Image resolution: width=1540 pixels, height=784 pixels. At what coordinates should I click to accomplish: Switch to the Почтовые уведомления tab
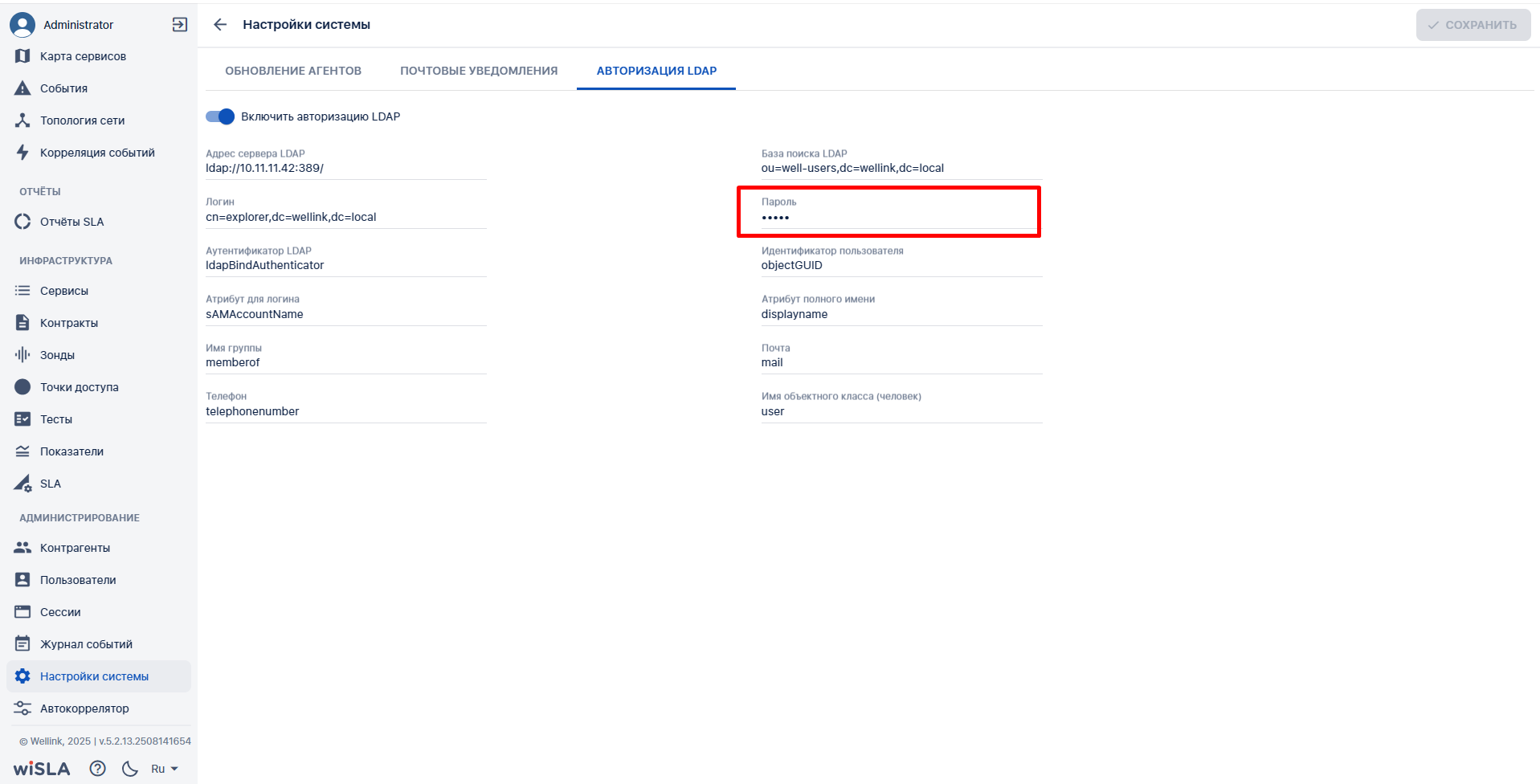click(479, 71)
